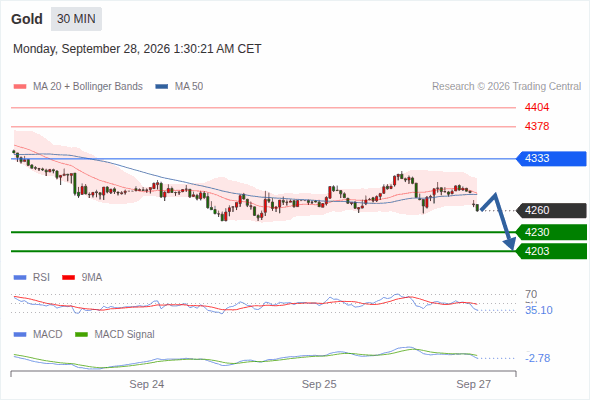Screen dimensions: 590x400
Task: Click the MA 50 legend swatch
Action: [x=162, y=87]
